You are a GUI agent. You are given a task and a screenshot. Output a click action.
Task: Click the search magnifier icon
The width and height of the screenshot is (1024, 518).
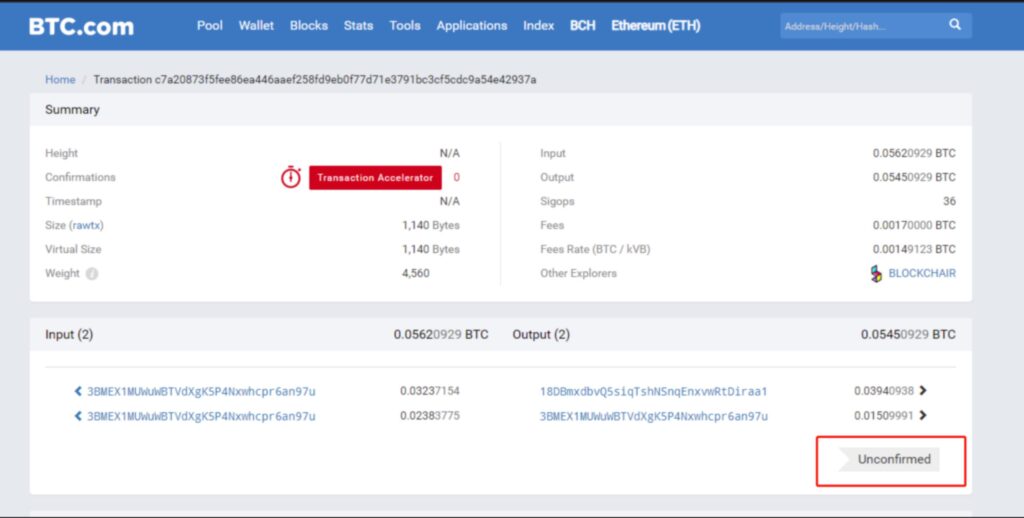955,25
